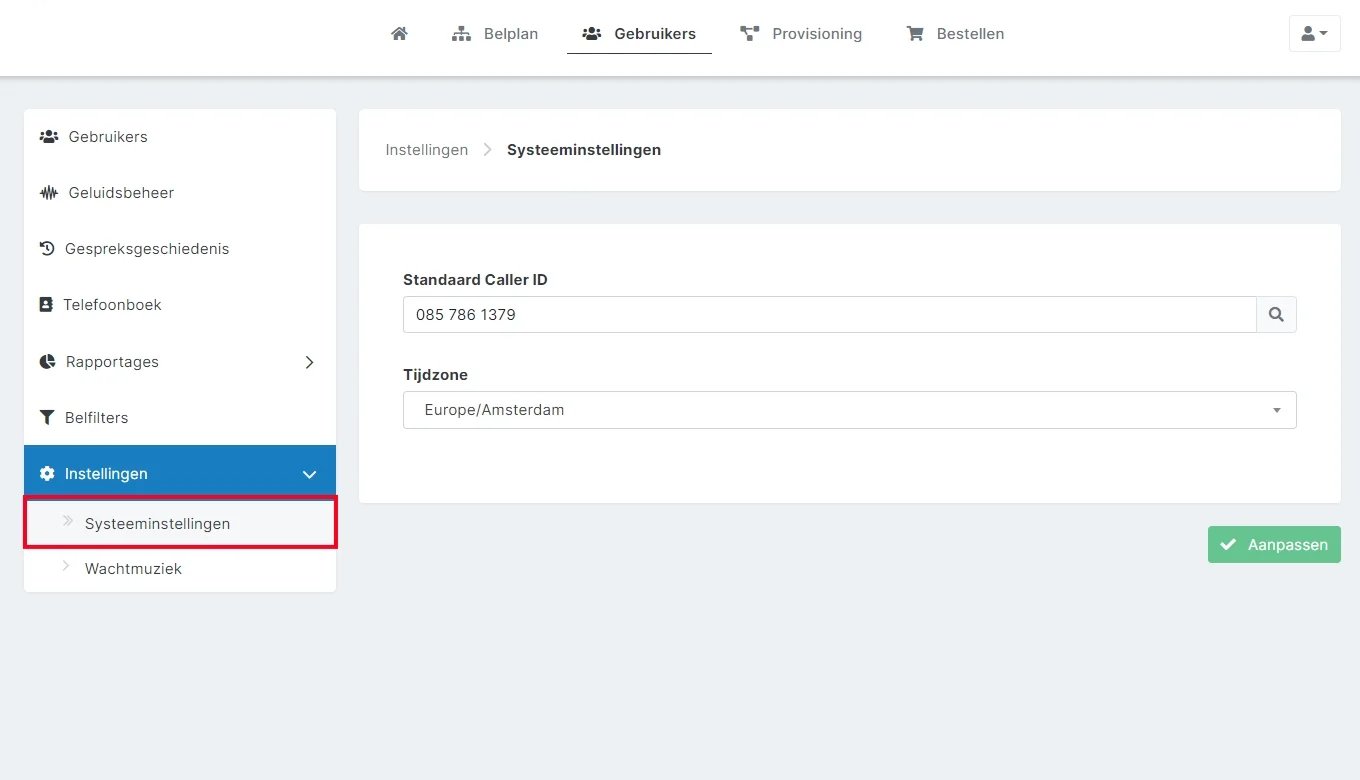Open the Gebruikers tab in top bar

[x=639, y=34]
